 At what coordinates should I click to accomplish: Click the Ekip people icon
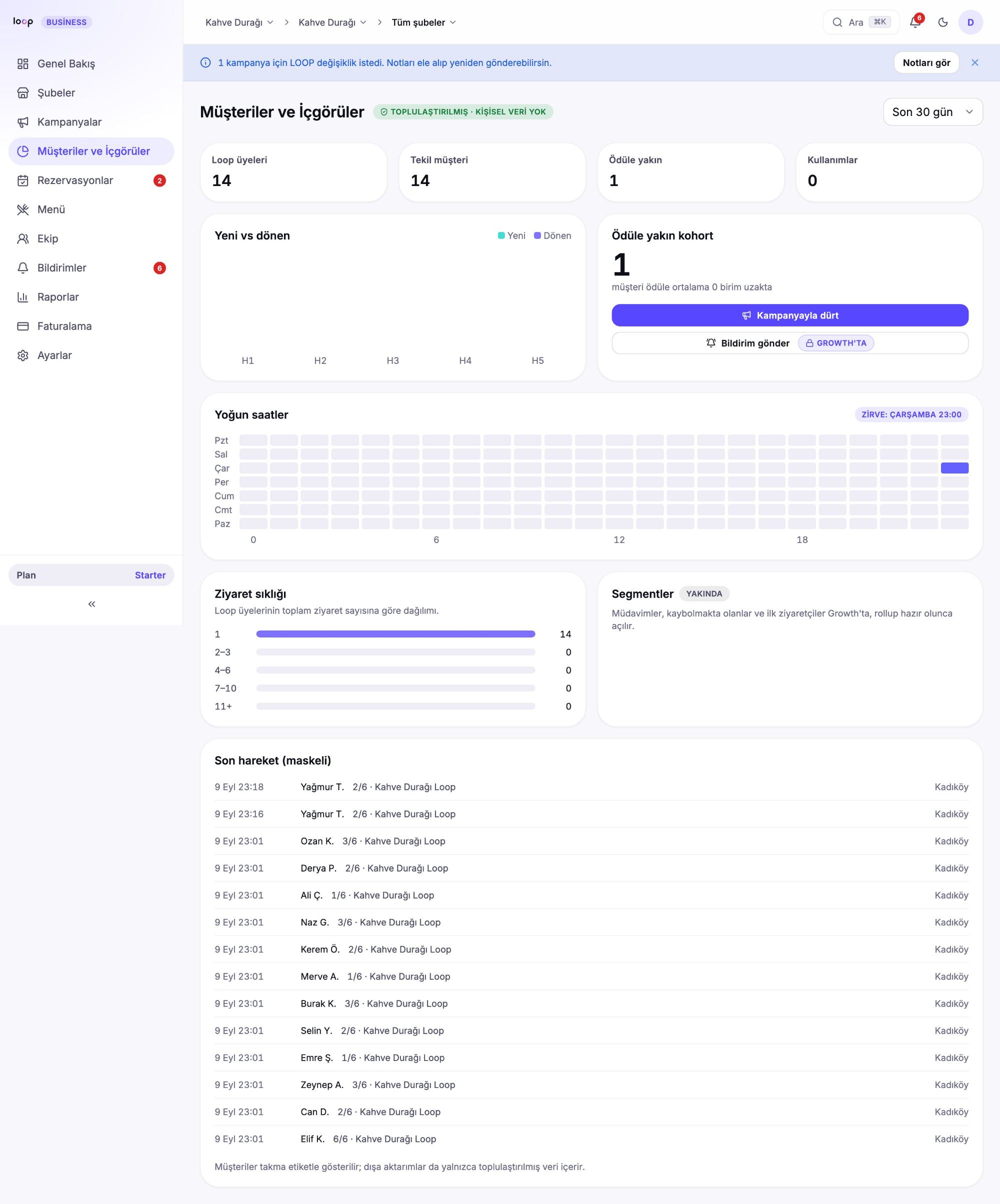point(23,239)
